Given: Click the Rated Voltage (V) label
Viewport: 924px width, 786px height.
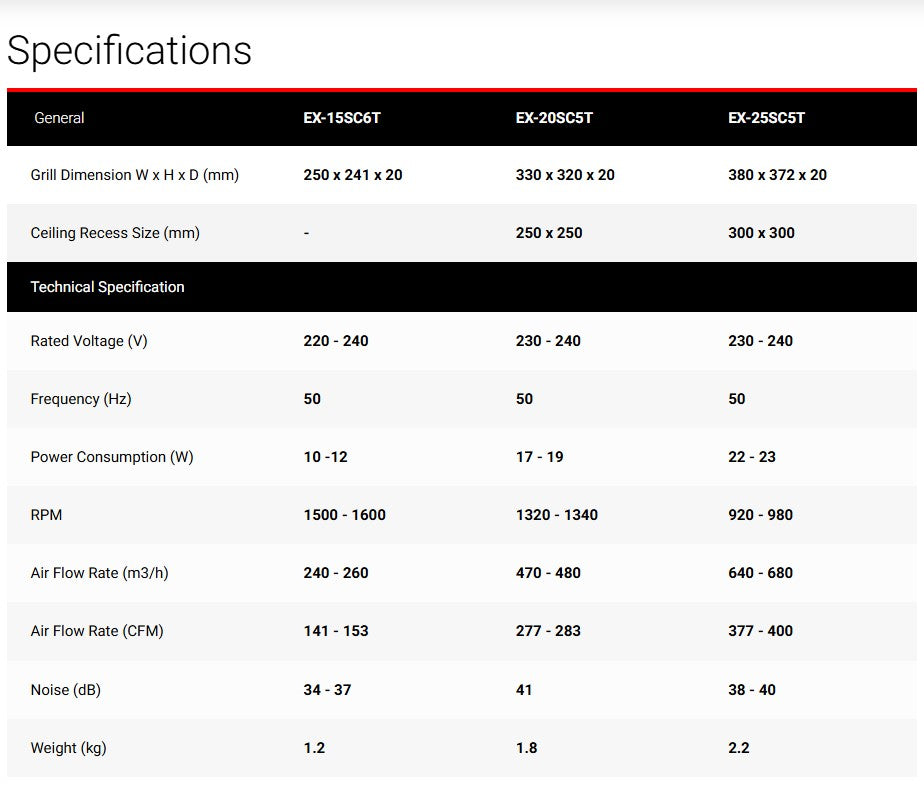Looking at the screenshot, I should 89,341.
